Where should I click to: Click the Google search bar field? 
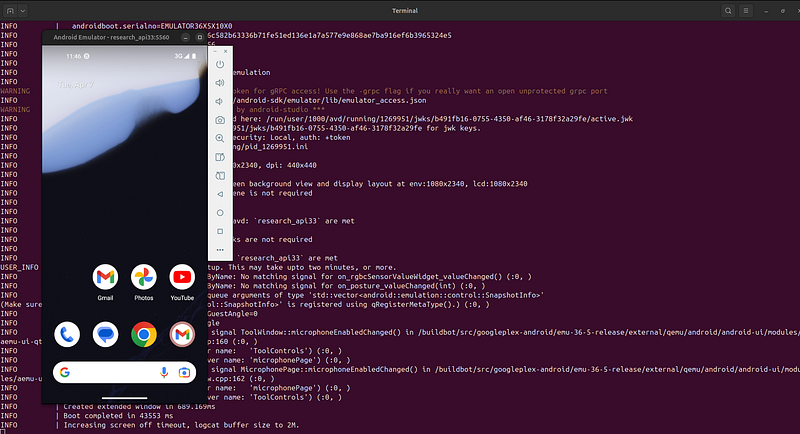(124, 373)
